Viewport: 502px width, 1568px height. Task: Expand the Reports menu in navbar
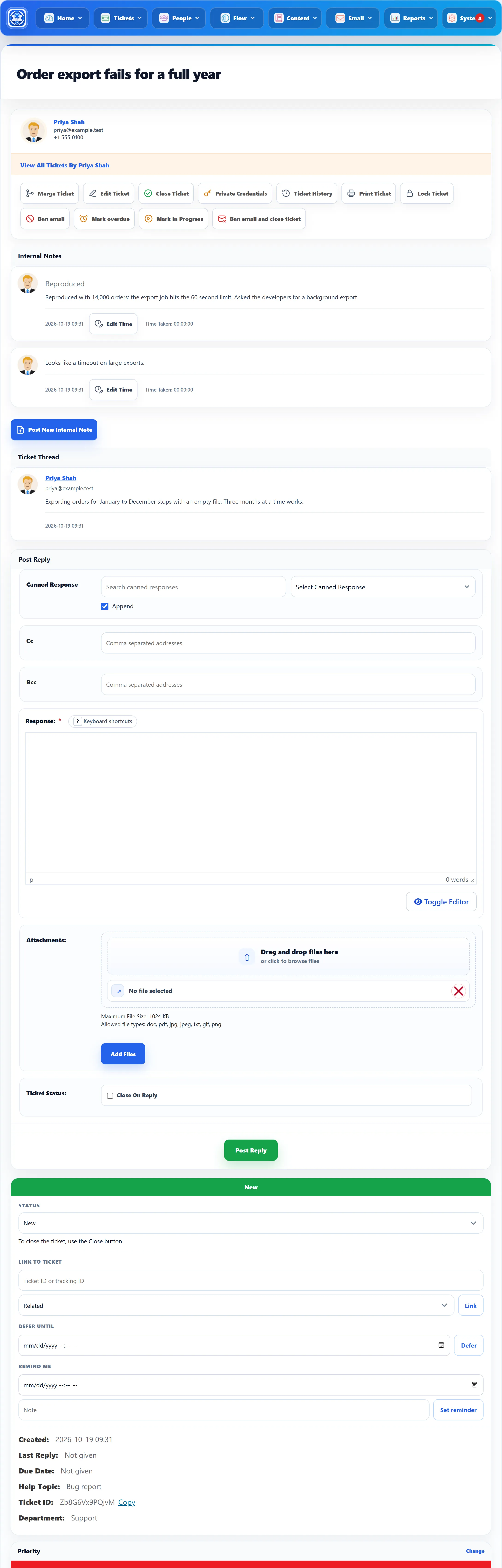pyautogui.click(x=411, y=18)
